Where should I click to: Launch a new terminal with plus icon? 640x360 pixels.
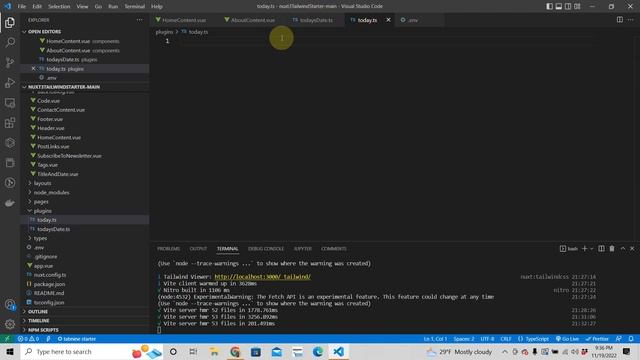click(x=584, y=249)
